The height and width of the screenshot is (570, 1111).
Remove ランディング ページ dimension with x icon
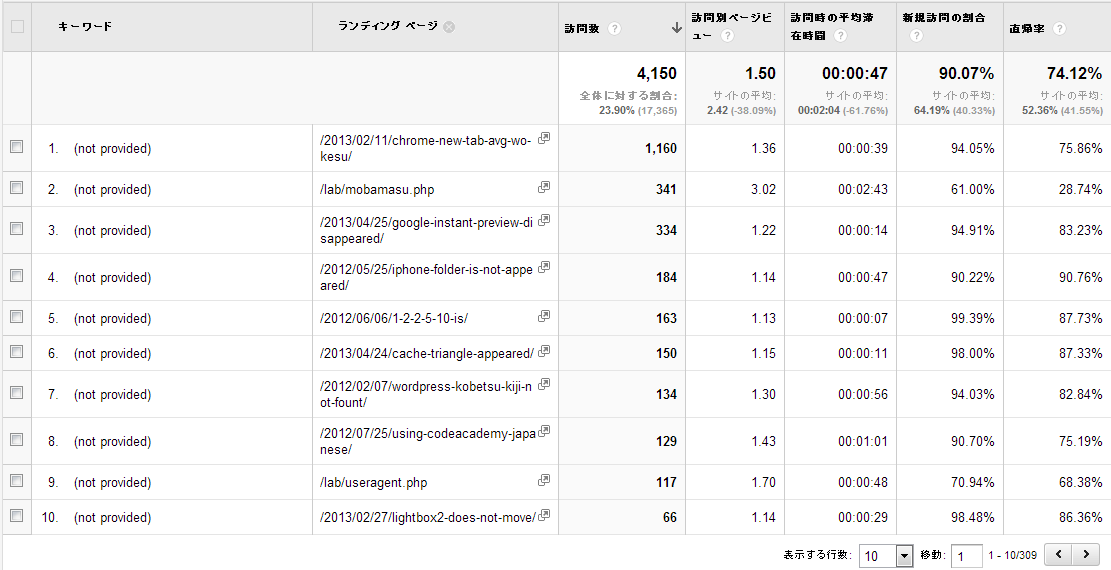[x=449, y=27]
